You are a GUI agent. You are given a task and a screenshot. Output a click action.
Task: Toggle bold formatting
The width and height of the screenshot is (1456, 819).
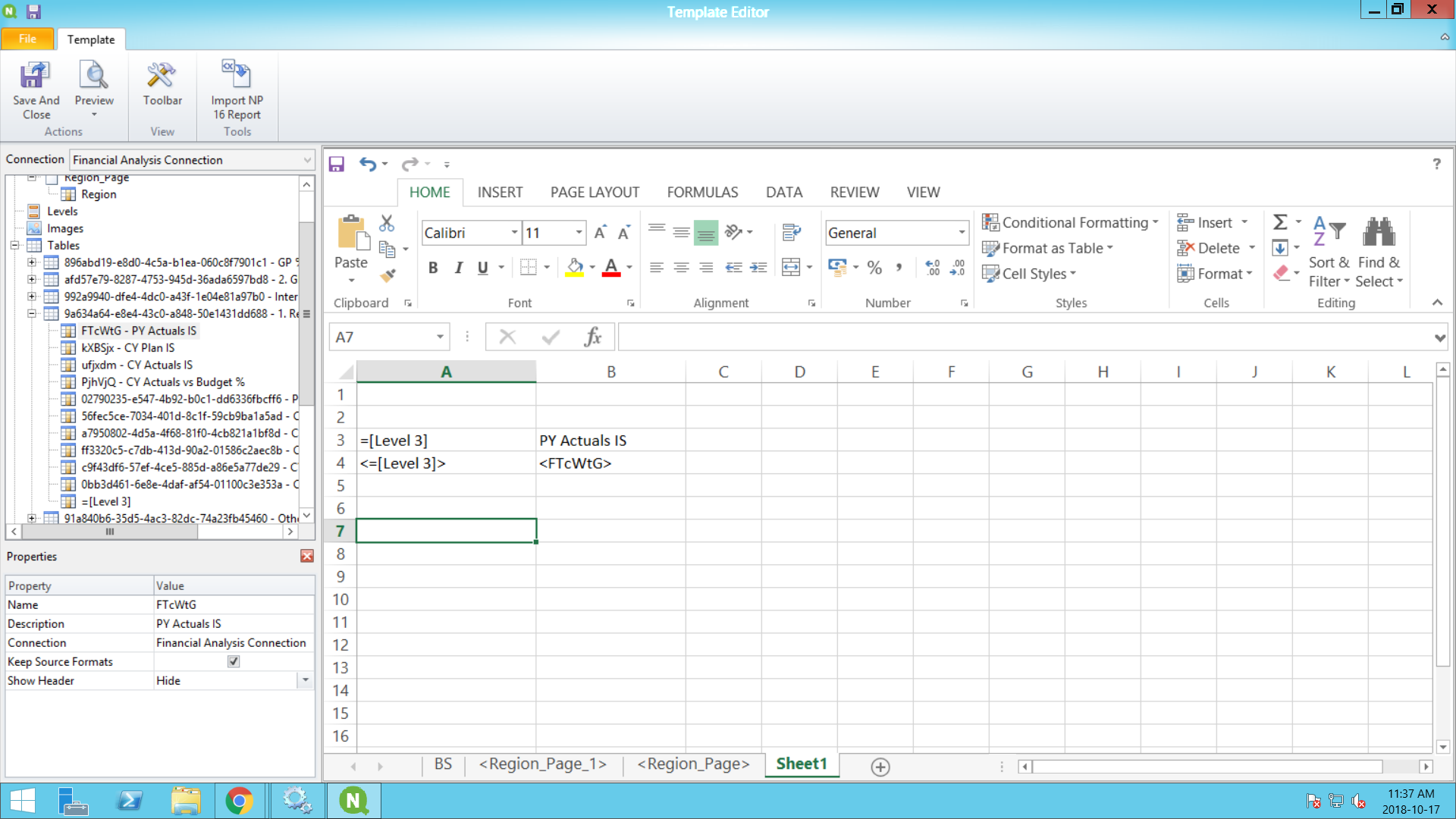pos(433,267)
